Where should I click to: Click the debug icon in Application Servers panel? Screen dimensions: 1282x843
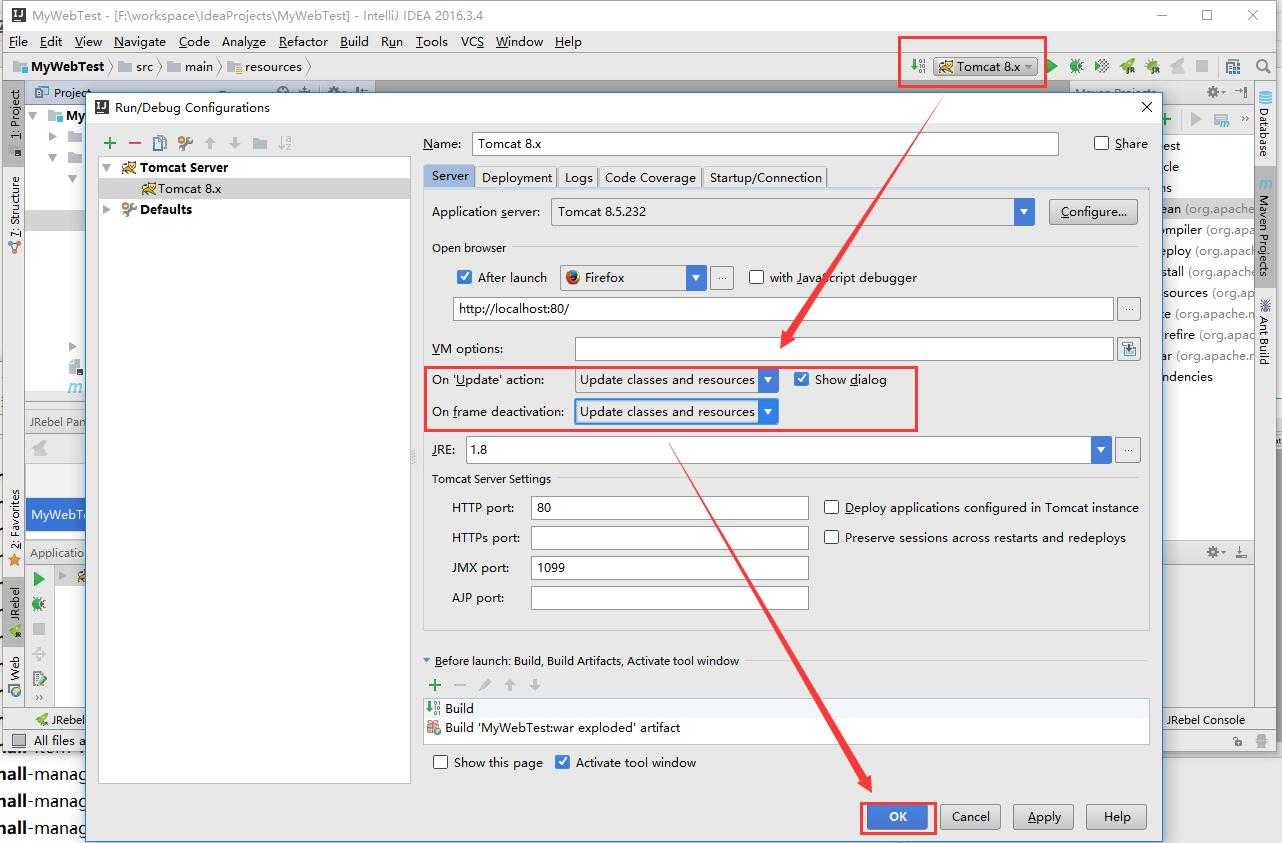click(x=39, y=604)
